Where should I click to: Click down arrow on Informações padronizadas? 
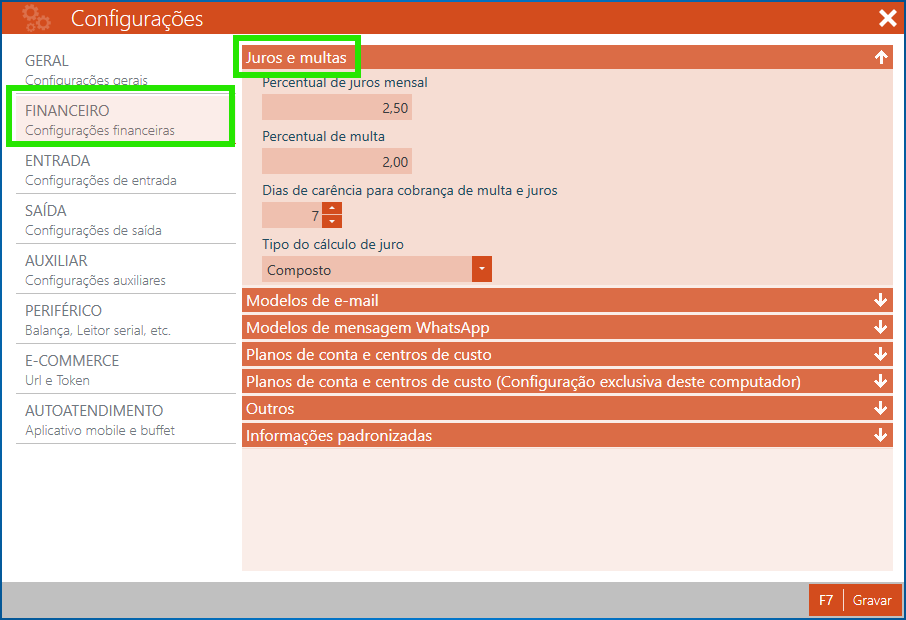880,435
